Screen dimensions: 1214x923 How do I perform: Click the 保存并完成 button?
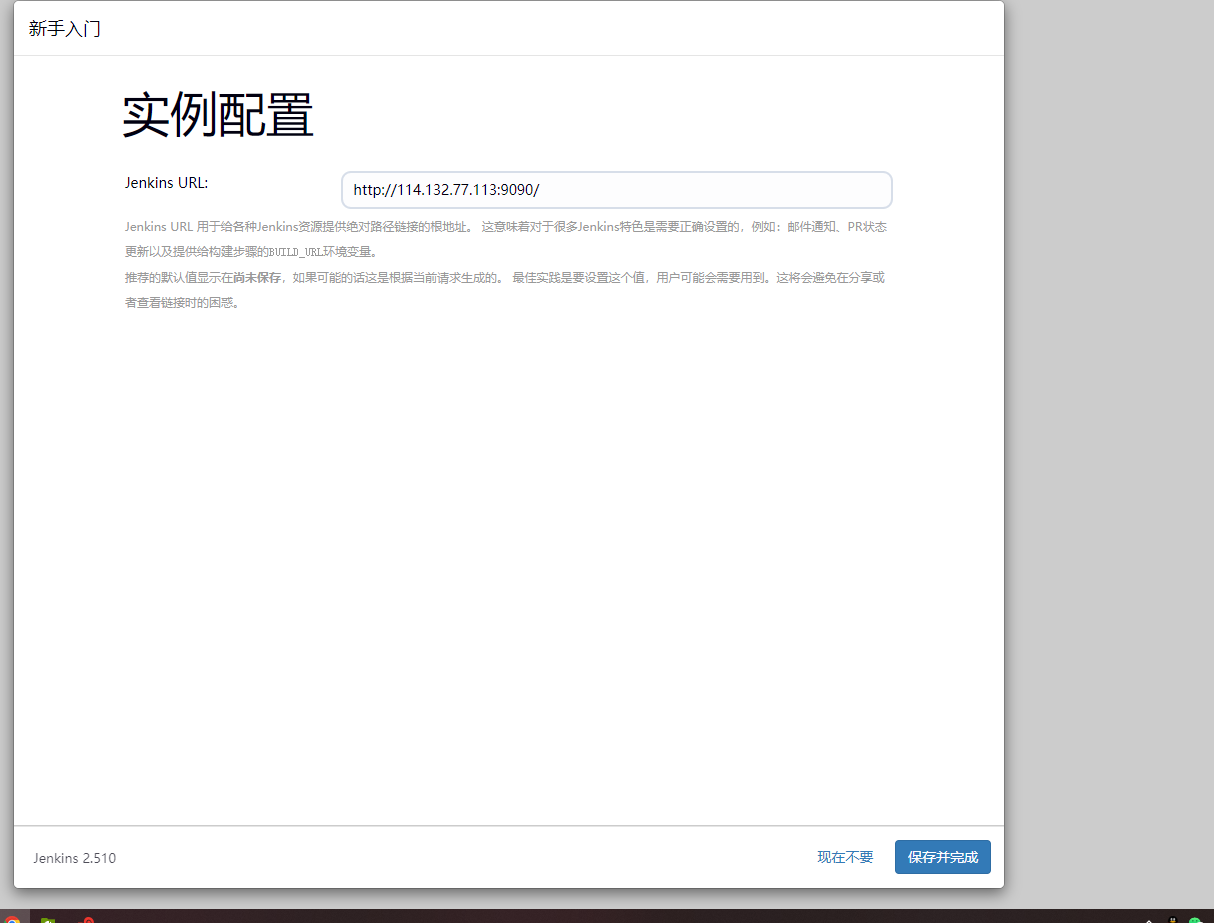[x=942, y=857]
